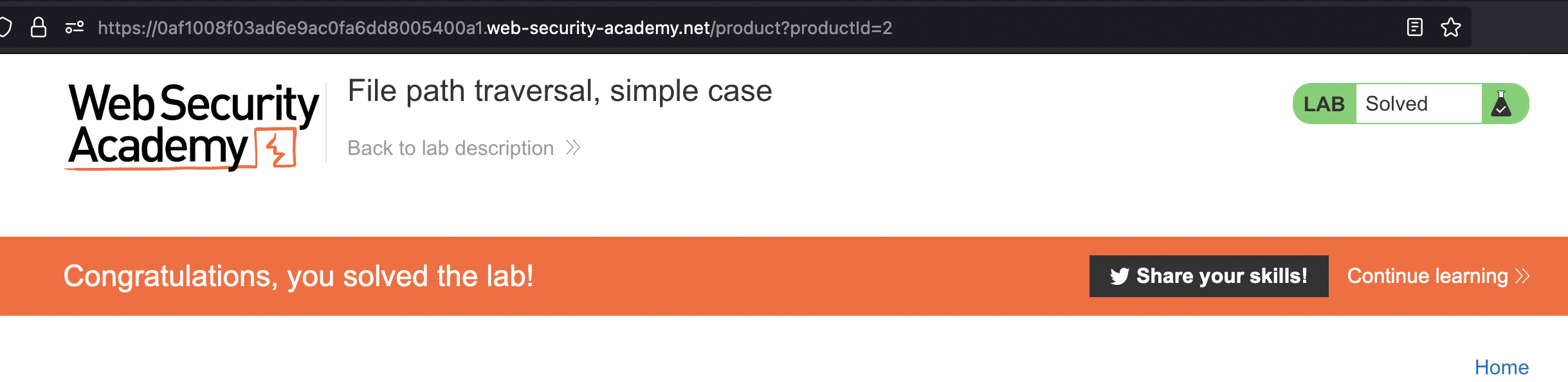Click the lab title heading text
Screen dimensions: 1568x382
(x=560, y=91)
